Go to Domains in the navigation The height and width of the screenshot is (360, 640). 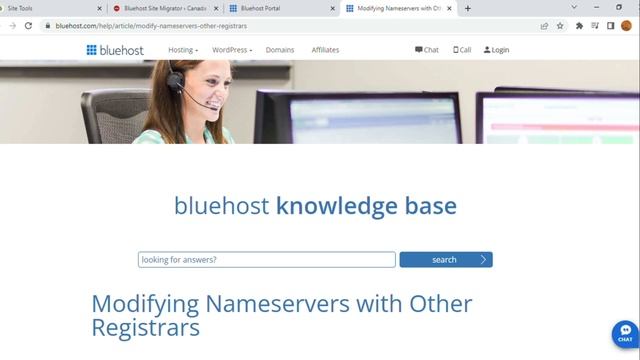(280, 50)
